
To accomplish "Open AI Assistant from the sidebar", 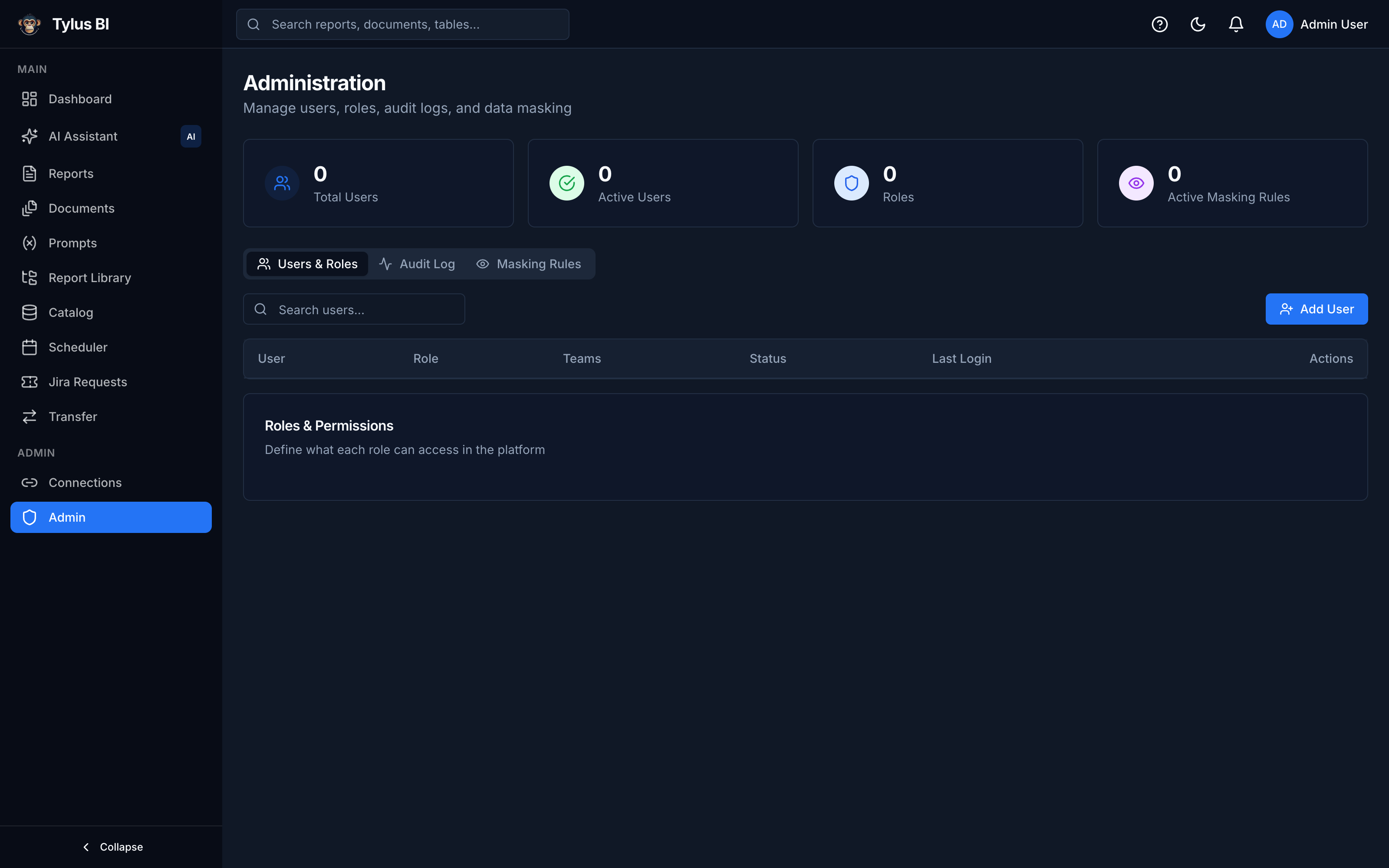I will tap(111, 137).
